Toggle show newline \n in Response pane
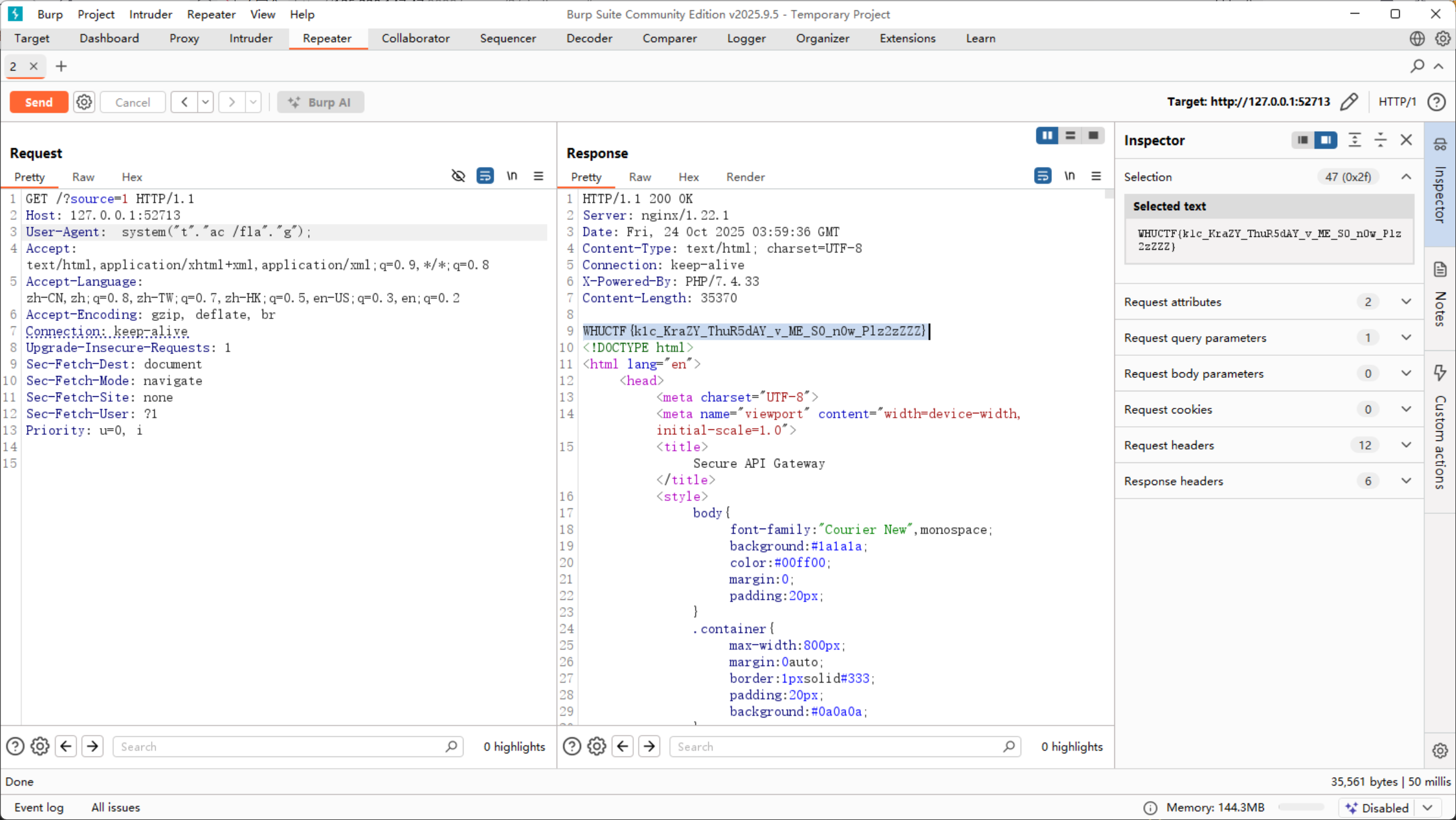 [x=1069, y=176]
